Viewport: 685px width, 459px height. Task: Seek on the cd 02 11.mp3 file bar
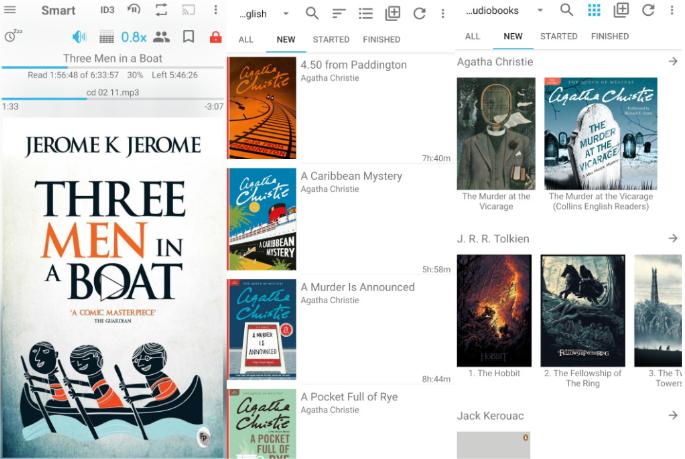click(x=113, y=99)
